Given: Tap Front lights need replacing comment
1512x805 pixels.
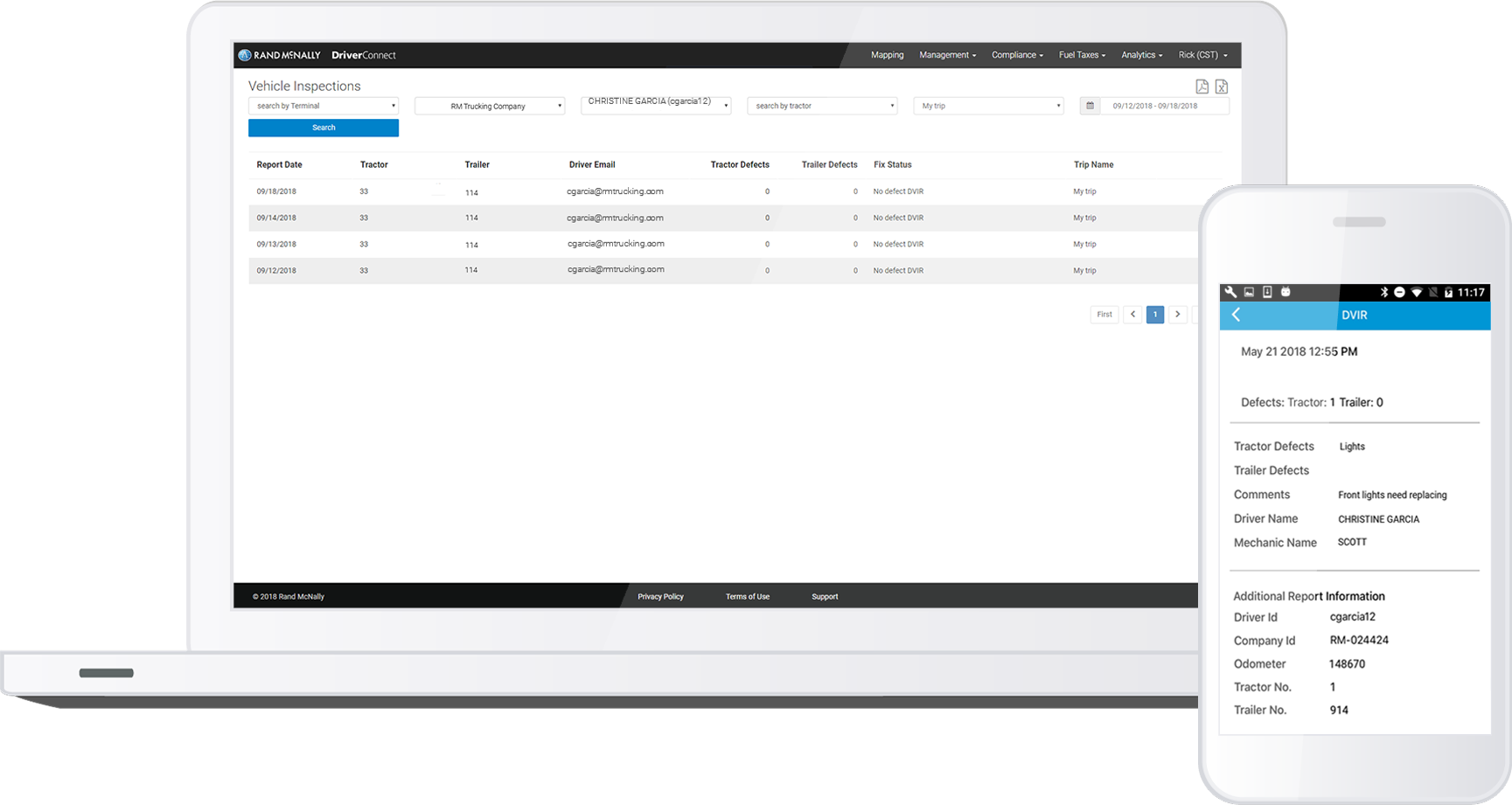Looking at the screenshot, I should tap(1392, 495).
